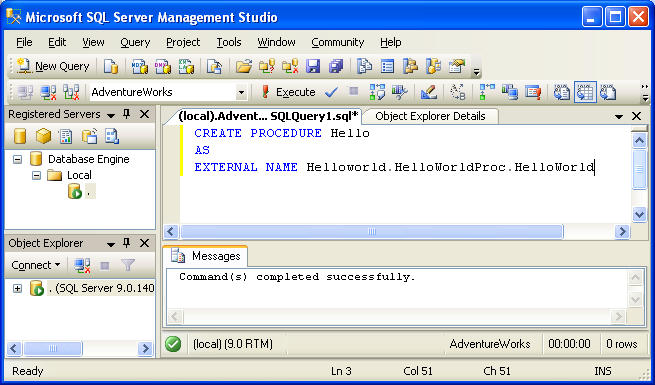655x385 pixels.
Task: Click the Filter funnel icon in Object Explorer
Action: (128, 265)
